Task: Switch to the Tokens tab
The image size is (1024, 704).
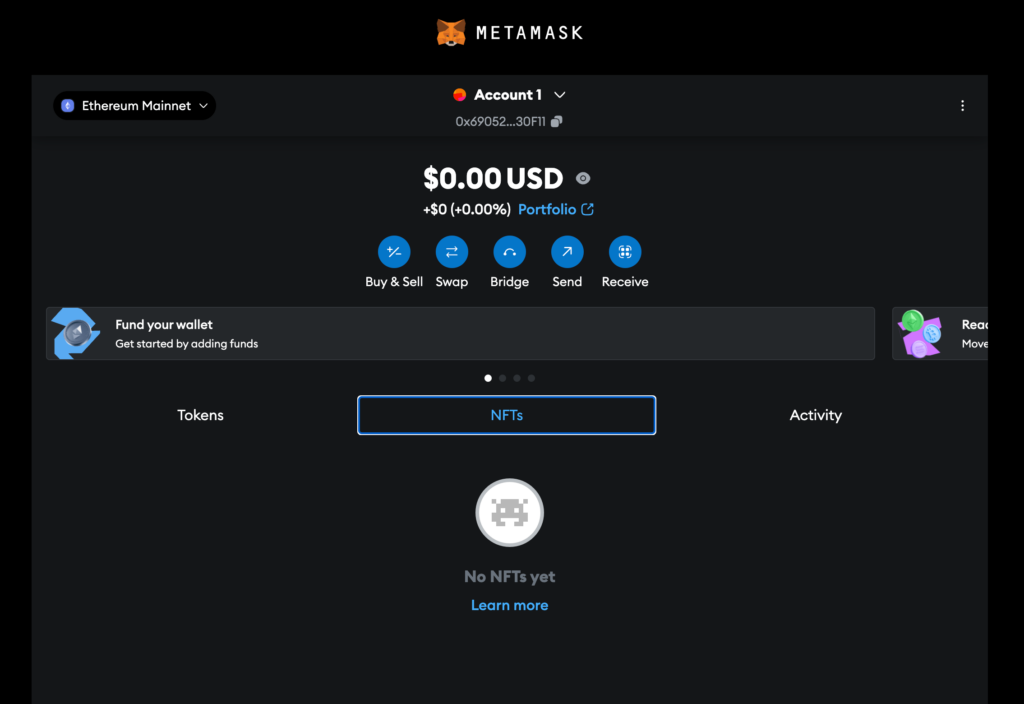Action: pyautogui.click(x=200, y=415)
